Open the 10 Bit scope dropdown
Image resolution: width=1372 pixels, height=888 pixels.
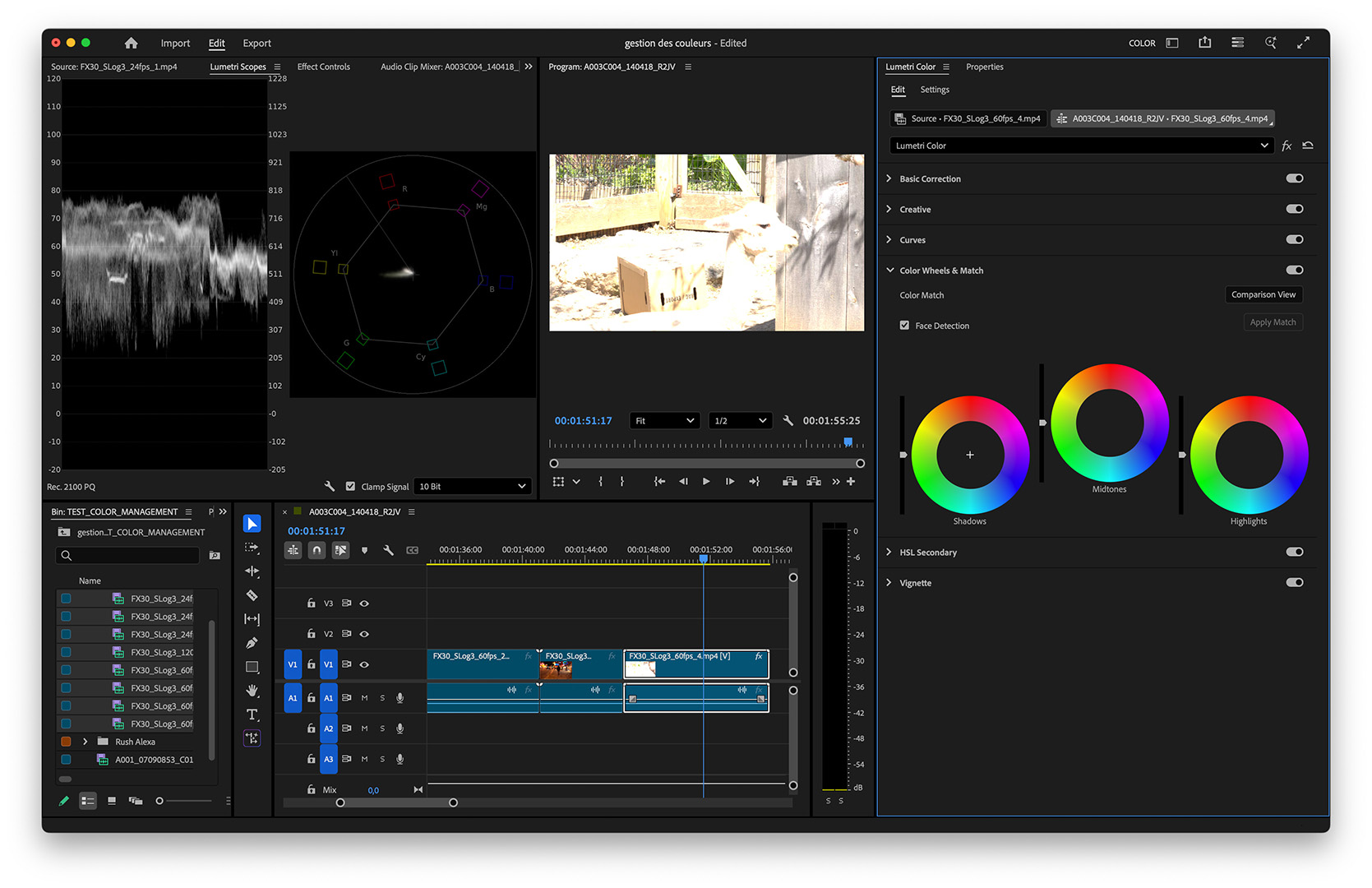tap(471, 486)
